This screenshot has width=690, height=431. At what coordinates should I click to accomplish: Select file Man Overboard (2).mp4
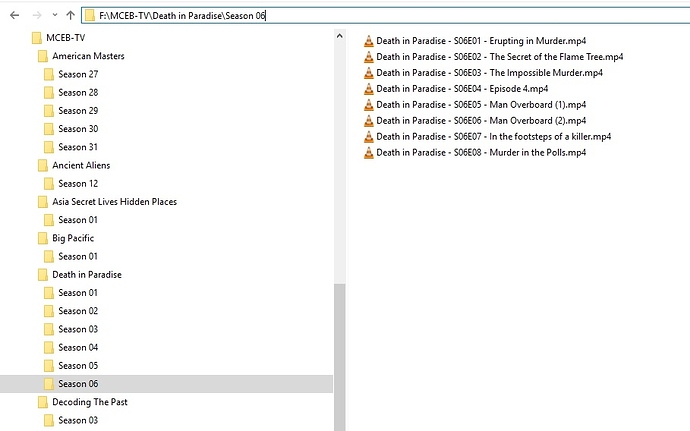(481, 121)
